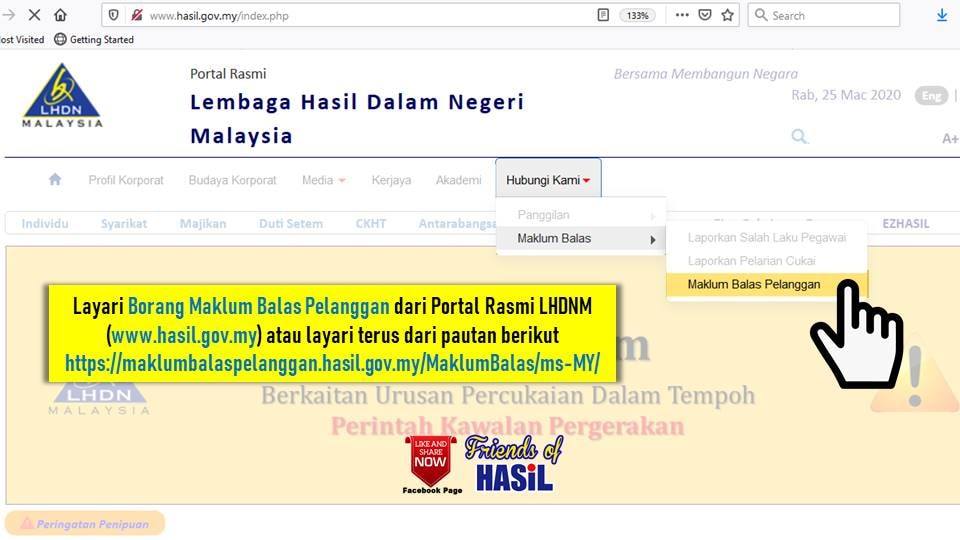Open the downloads arrow

pos(942,15)
